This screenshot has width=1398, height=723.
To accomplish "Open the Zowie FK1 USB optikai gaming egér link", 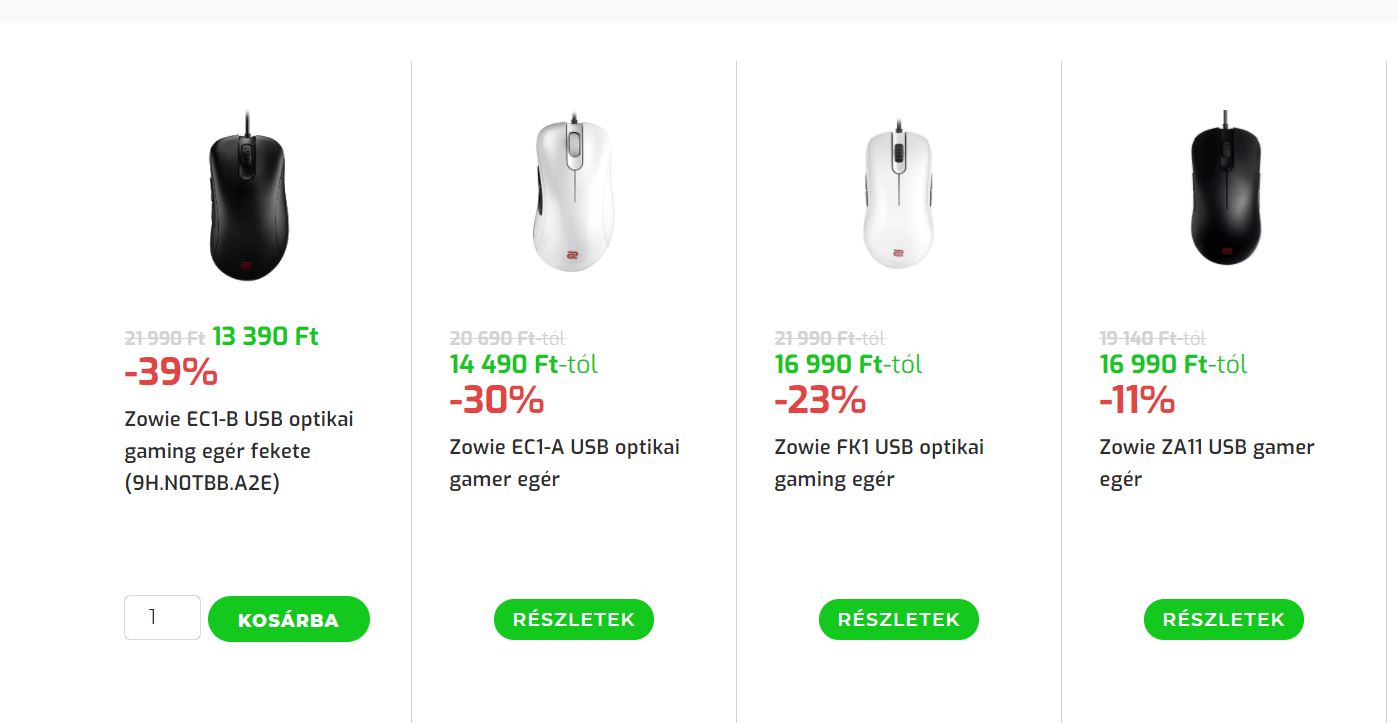I will pos(878,463).
